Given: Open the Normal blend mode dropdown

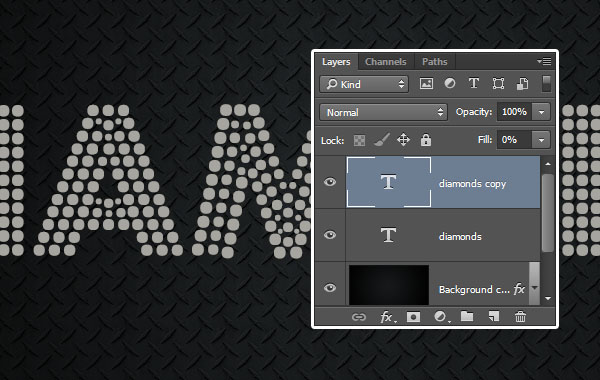Looking at the screenshot, I should click(383, 112).
